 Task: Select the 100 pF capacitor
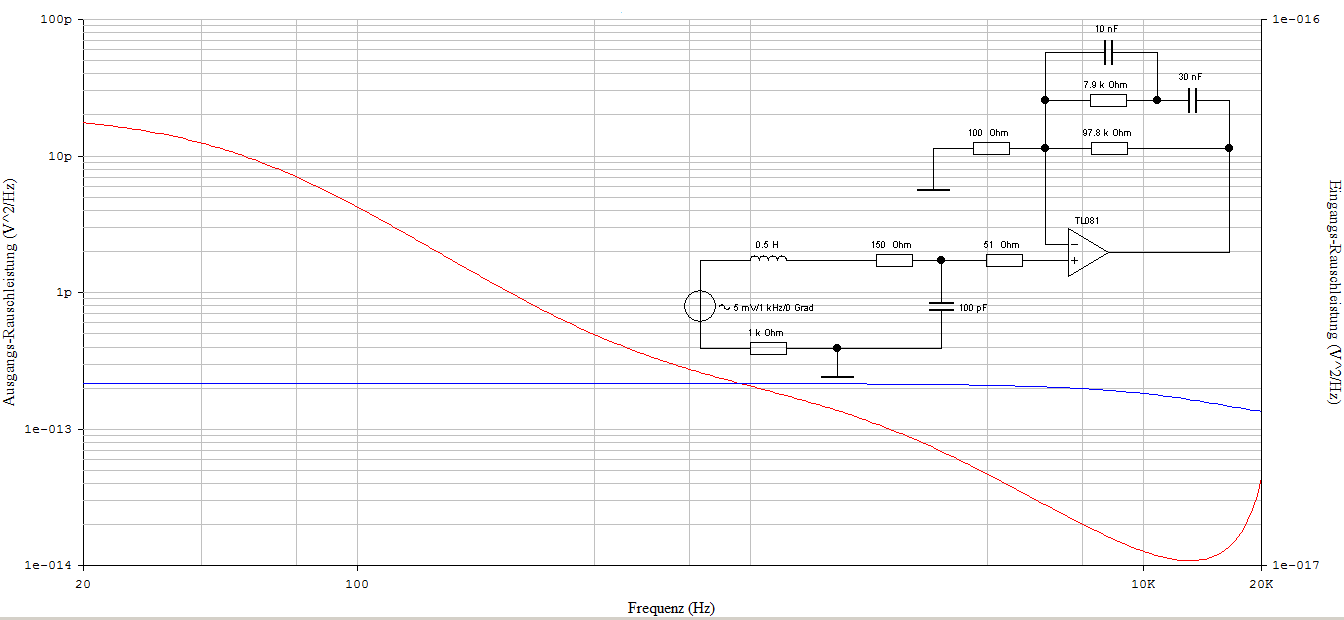(x=941, y=305)
